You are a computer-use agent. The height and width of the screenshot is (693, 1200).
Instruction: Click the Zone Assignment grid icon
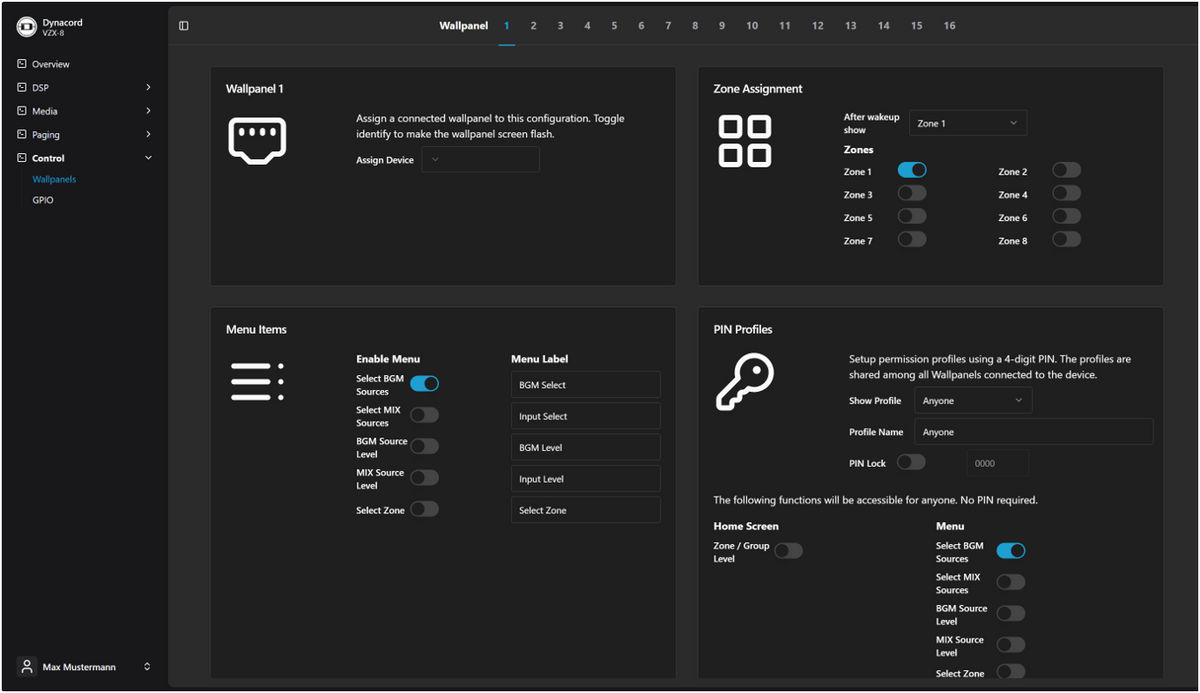click(745, 141)
